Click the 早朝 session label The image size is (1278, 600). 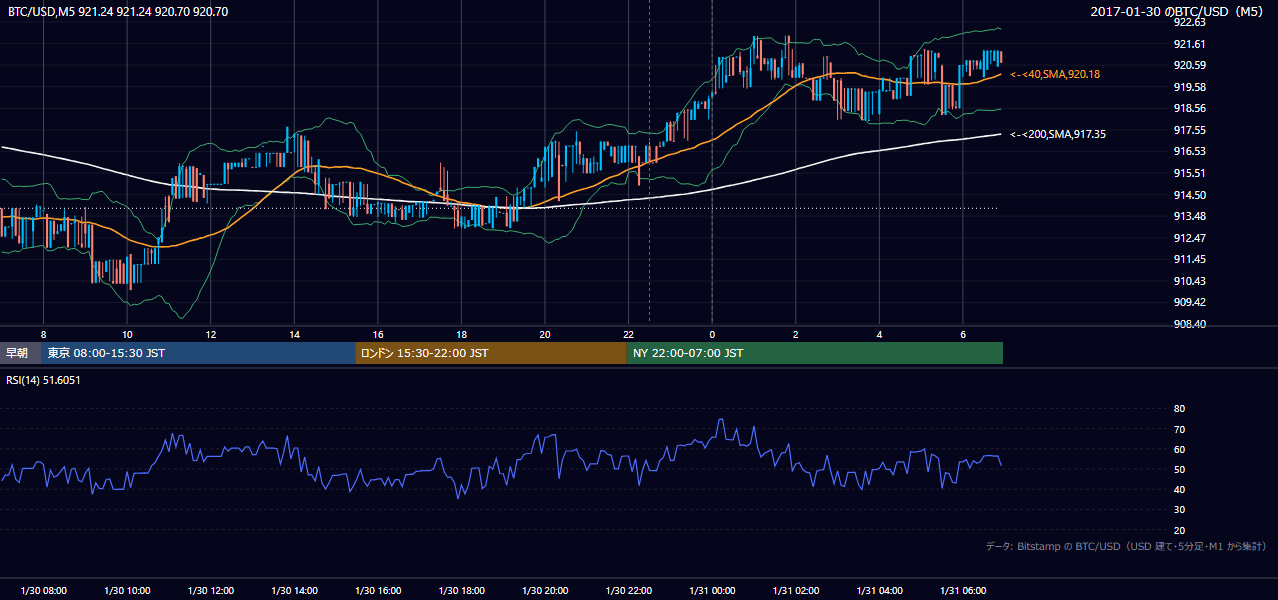(17, 353)
